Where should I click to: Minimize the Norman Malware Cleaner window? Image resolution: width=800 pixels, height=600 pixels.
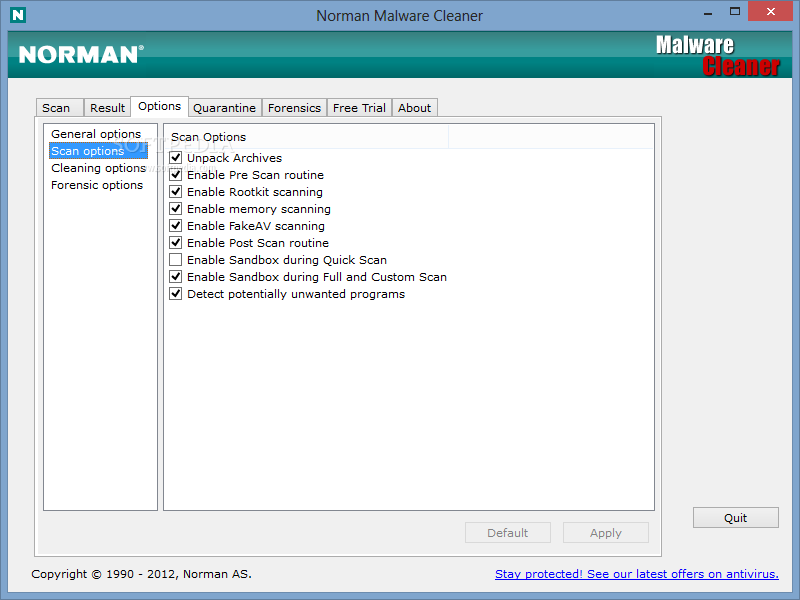click(x=708, y=12)
